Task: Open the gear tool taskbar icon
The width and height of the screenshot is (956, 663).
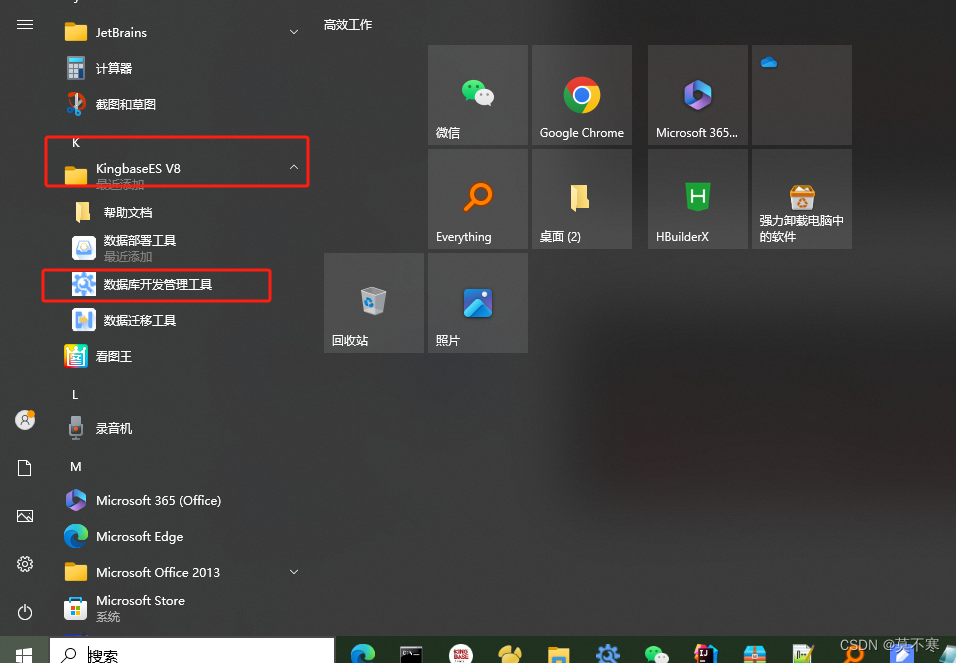Action: tap(608, 654)
